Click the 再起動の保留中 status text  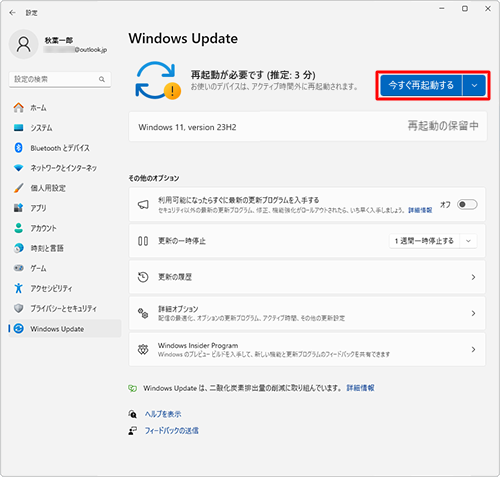[x=443, y=126]
